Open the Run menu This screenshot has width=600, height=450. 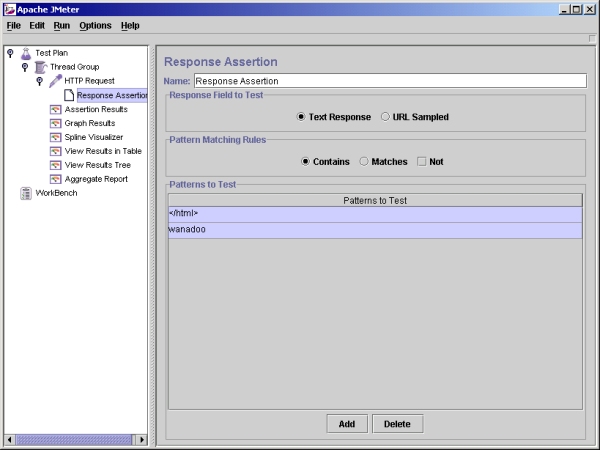[x=62, y=25]
